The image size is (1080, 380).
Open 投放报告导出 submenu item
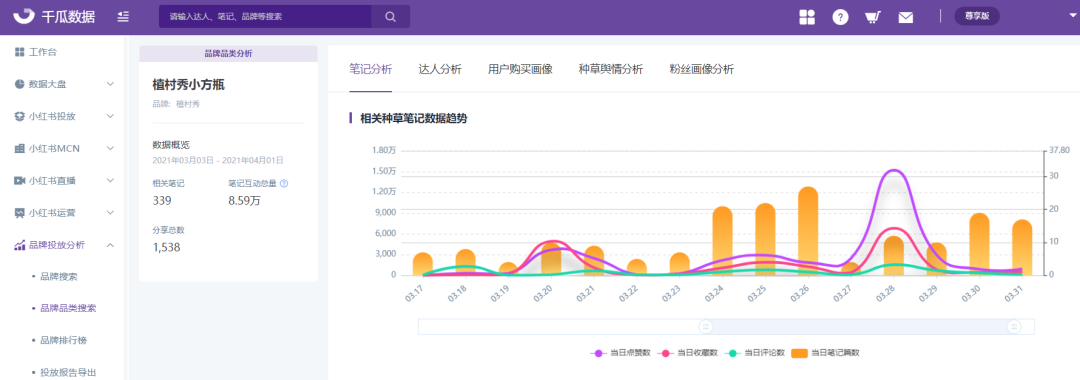pyautogui.click(x=68, y=372)
